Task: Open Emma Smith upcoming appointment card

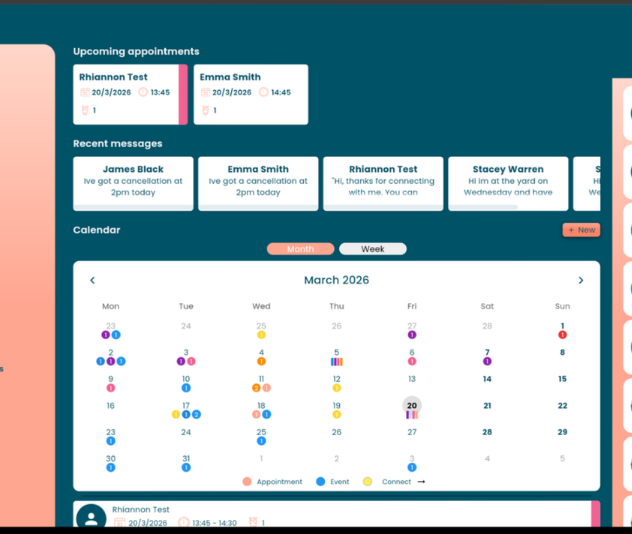Action: (x=251, y=94)
